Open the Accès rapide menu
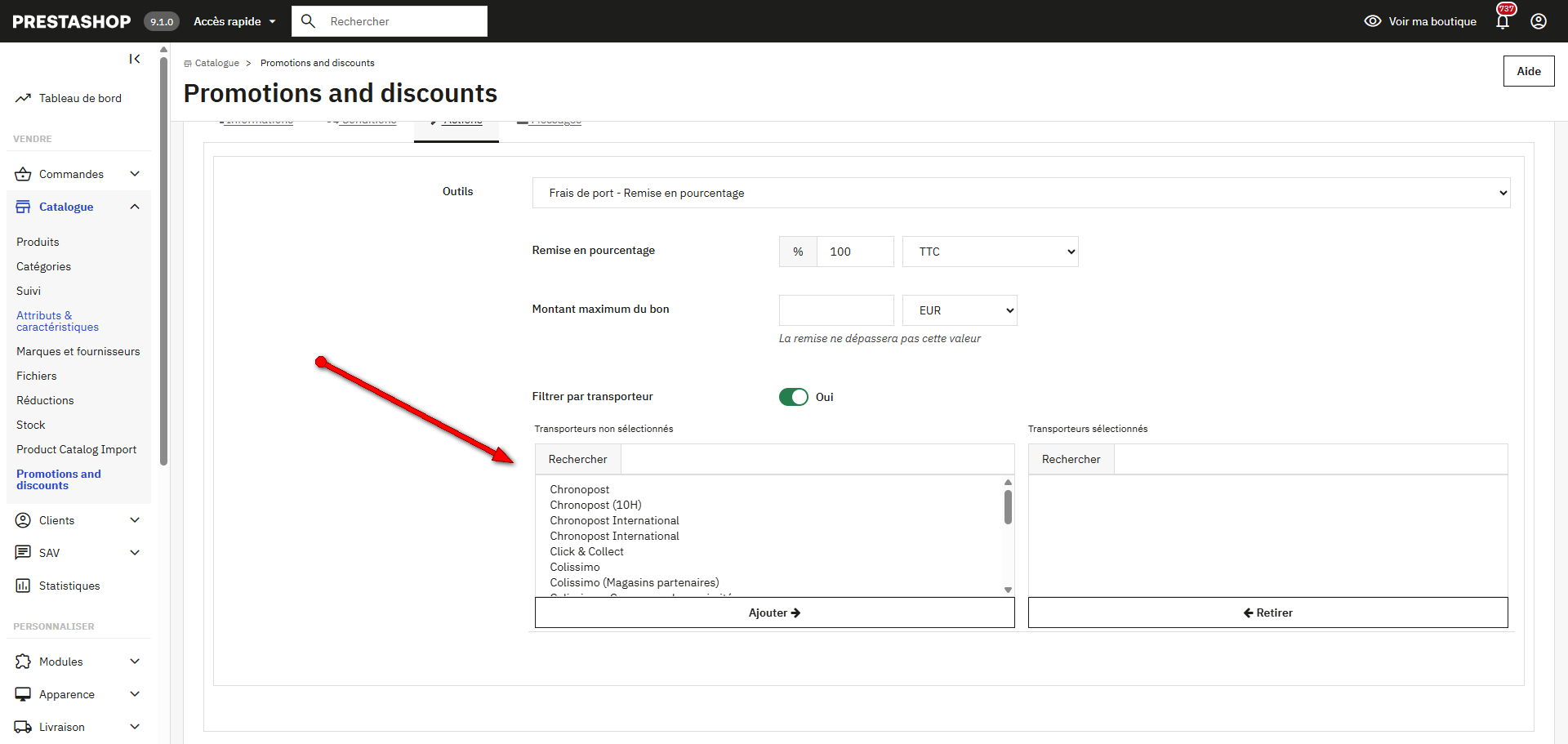The image size is (1568, 744). click(234, 21)
